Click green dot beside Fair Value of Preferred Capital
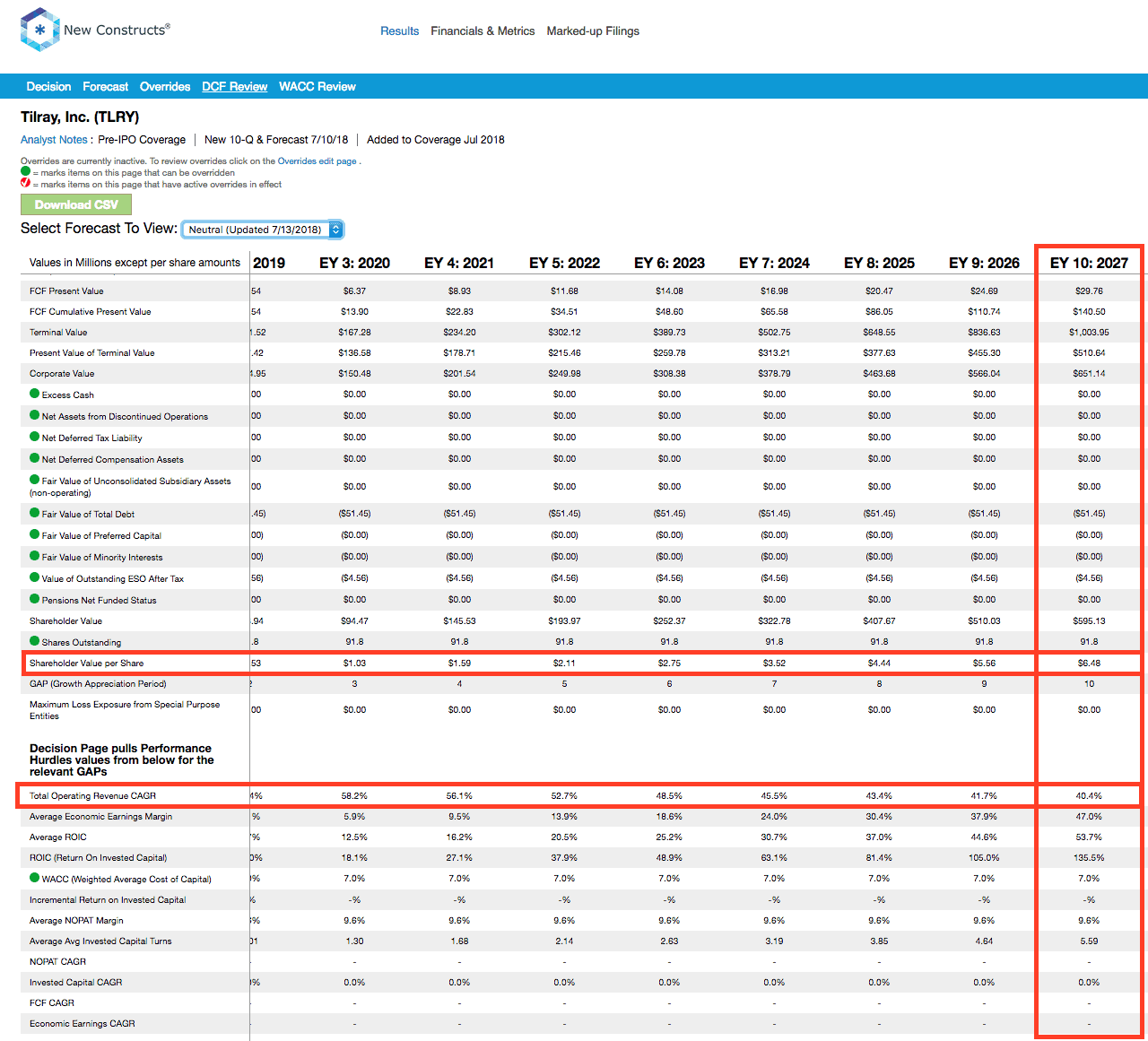The width and height of the screenshot is (1148, 1041). tap(35, 534)
